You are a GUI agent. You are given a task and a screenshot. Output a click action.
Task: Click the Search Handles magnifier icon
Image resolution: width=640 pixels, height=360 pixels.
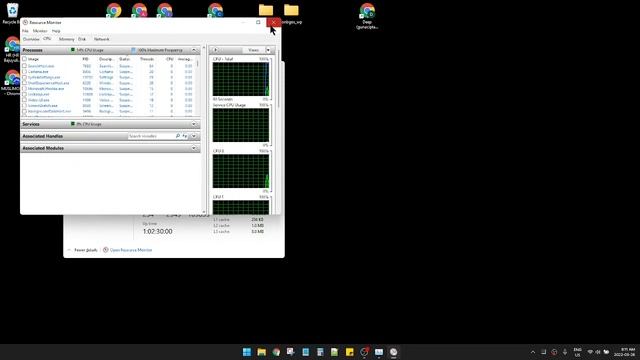[178, 136]
